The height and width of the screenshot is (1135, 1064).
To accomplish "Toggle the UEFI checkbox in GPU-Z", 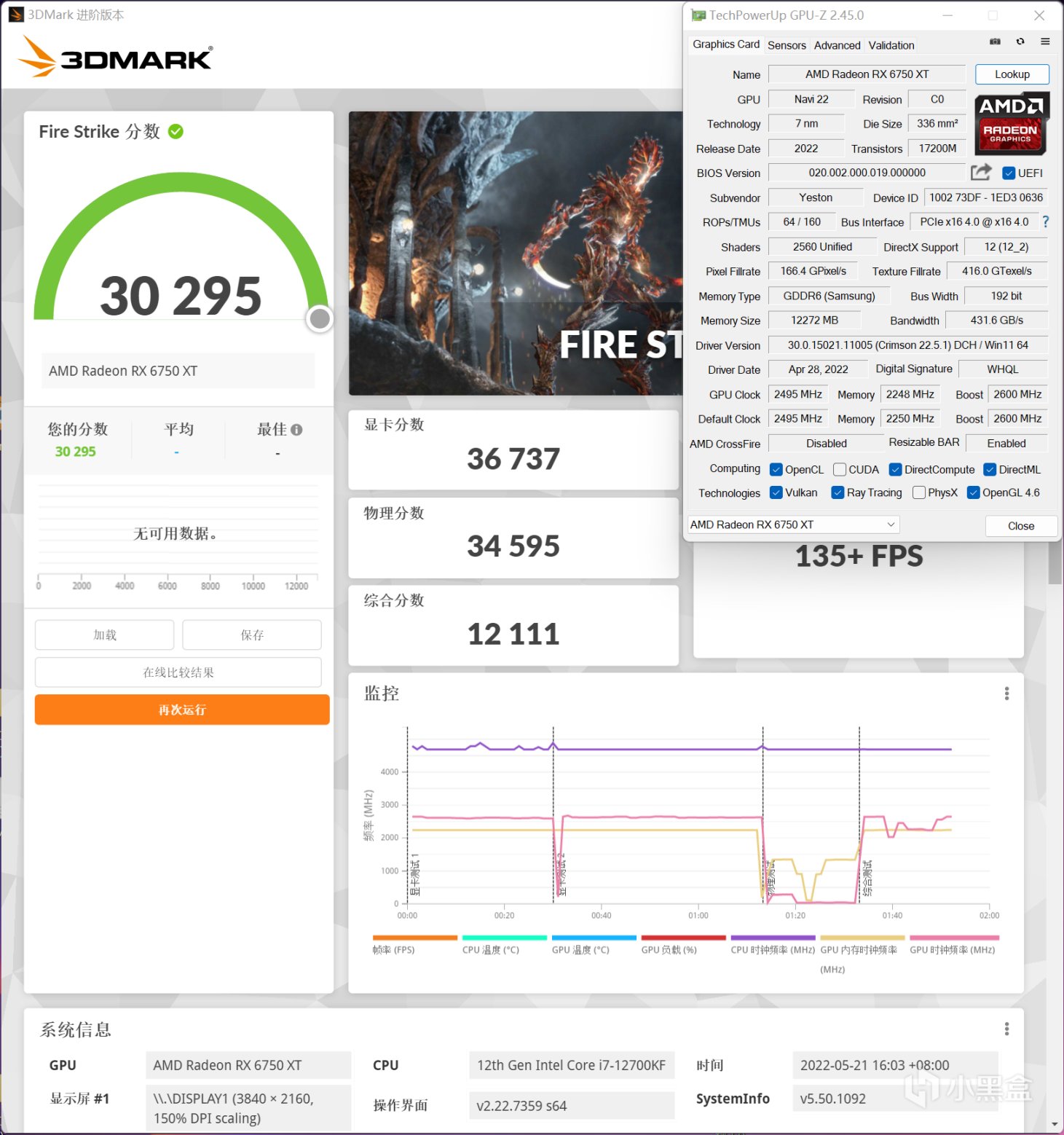I will click(x=1009, y=173).
